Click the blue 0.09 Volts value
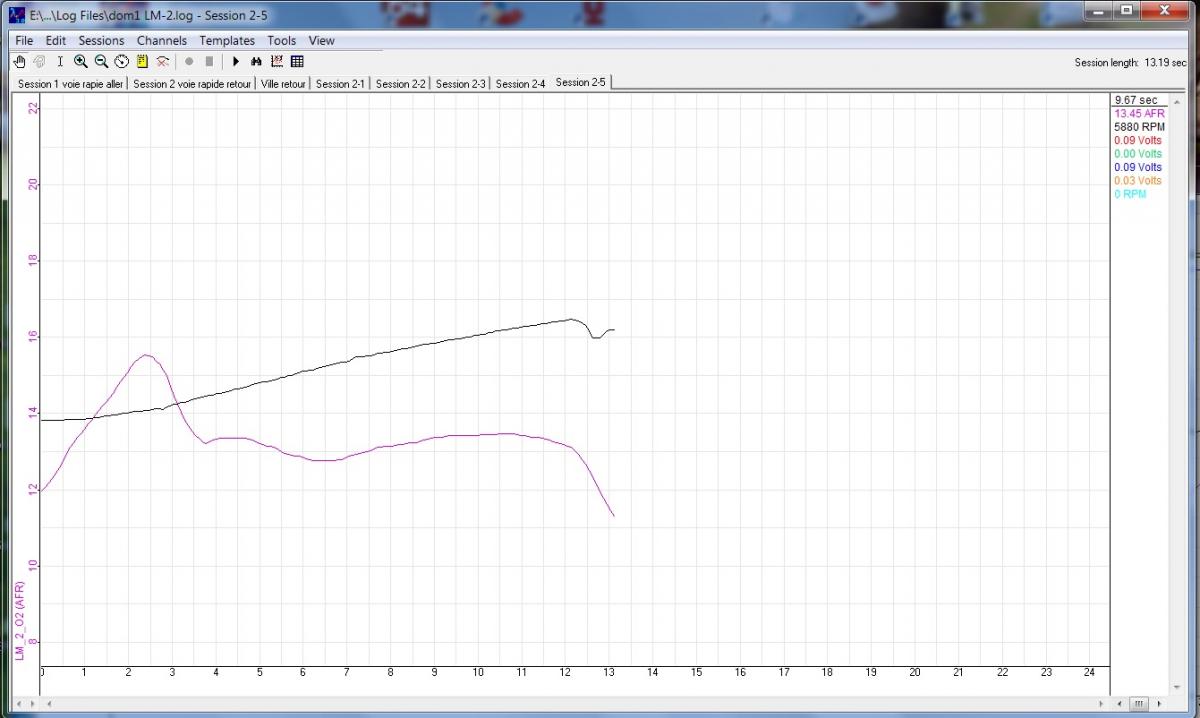This screenshot has width=1200, height=718. tap(1138, 167)
